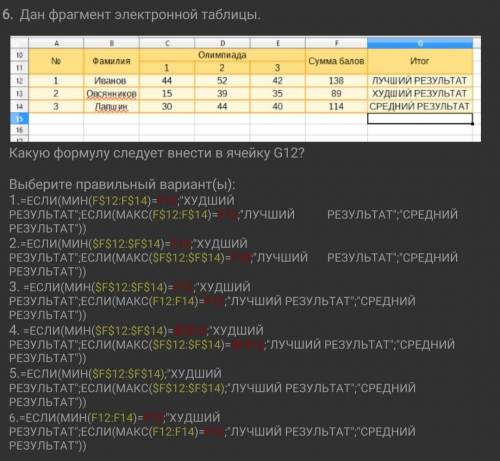This screenshot has width=500, height=461.
Task: Choose answer option 5 formula
Action: (x=212, y=388)
